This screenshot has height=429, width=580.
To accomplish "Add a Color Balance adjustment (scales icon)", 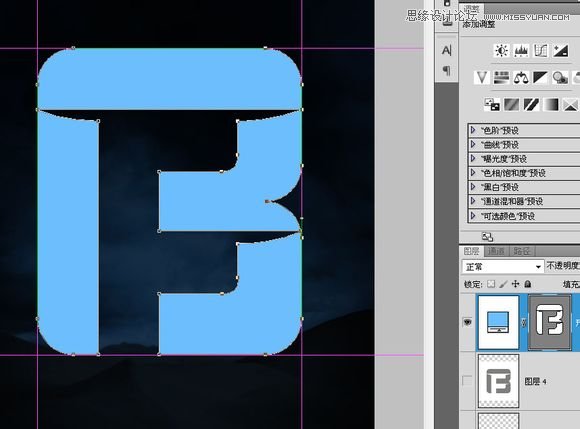I will tap(521, 78).
